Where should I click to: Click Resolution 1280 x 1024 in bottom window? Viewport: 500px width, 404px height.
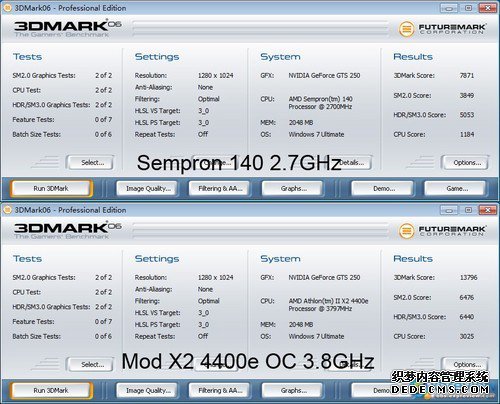[216, 277]
